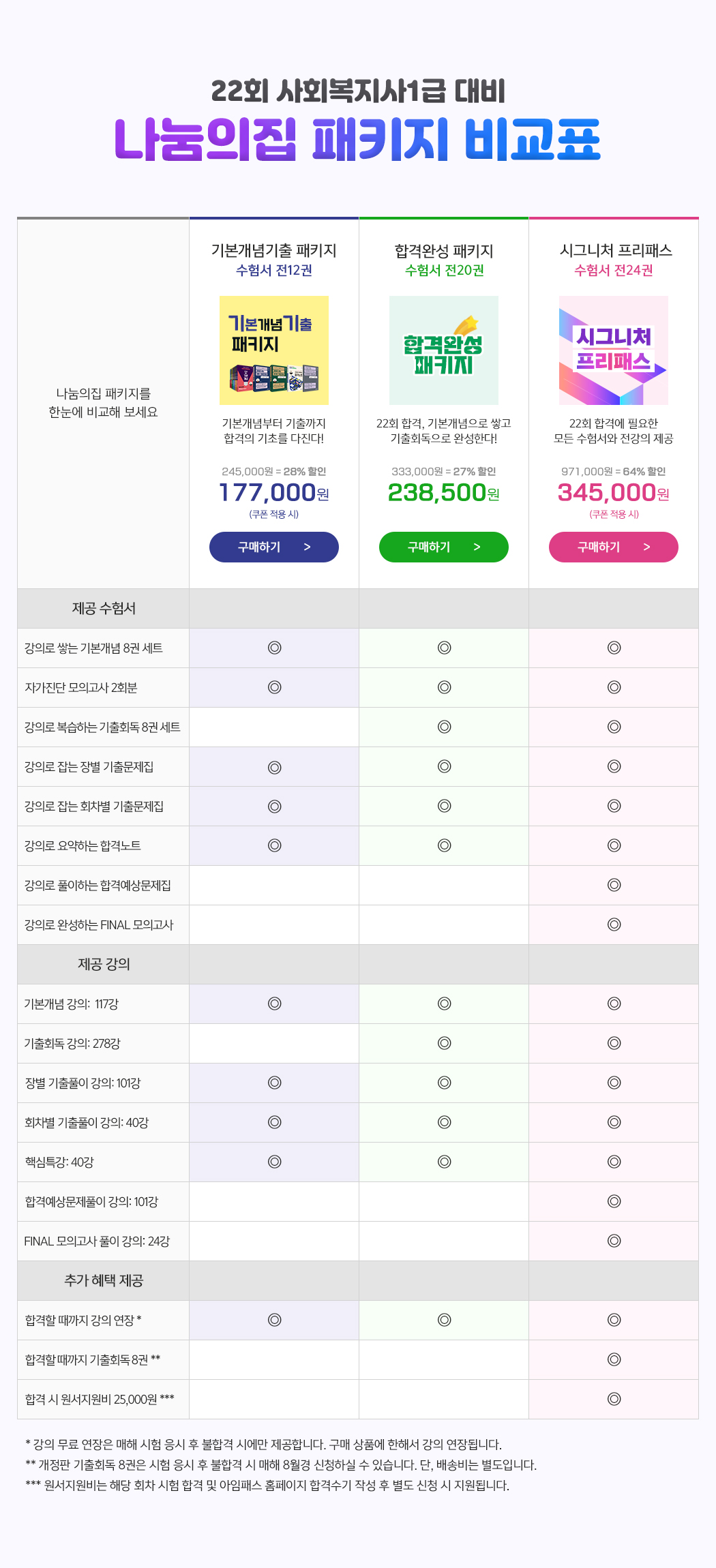Select the 합격완성 패키지 column title
The image size is (716, 1568).
pos(444,250)
